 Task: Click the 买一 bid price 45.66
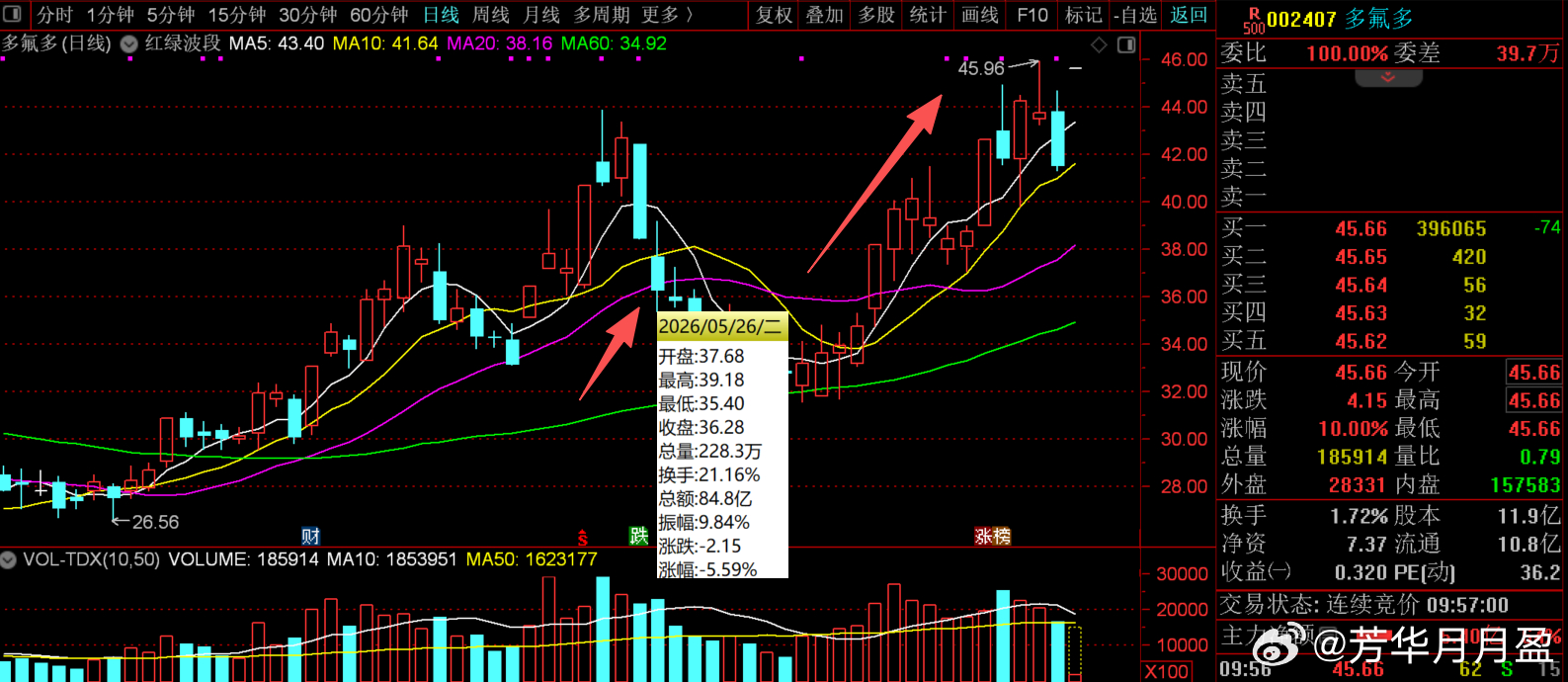1361,229
